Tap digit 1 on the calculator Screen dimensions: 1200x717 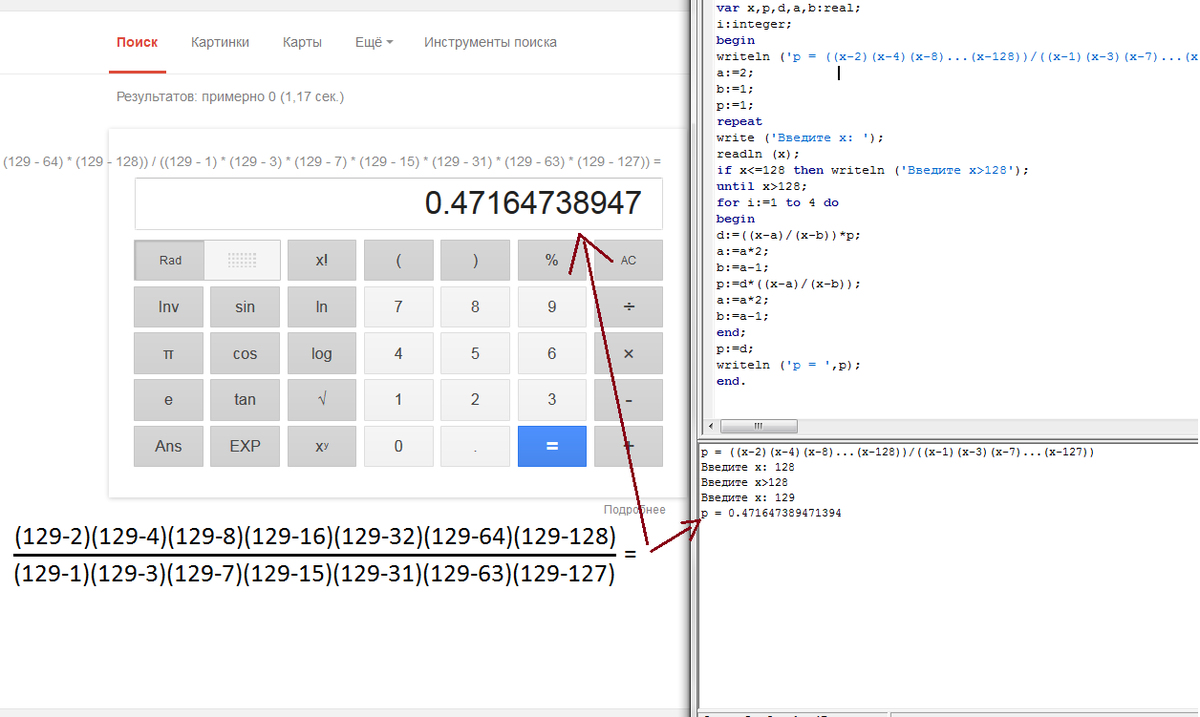click(x=398, y=400)
